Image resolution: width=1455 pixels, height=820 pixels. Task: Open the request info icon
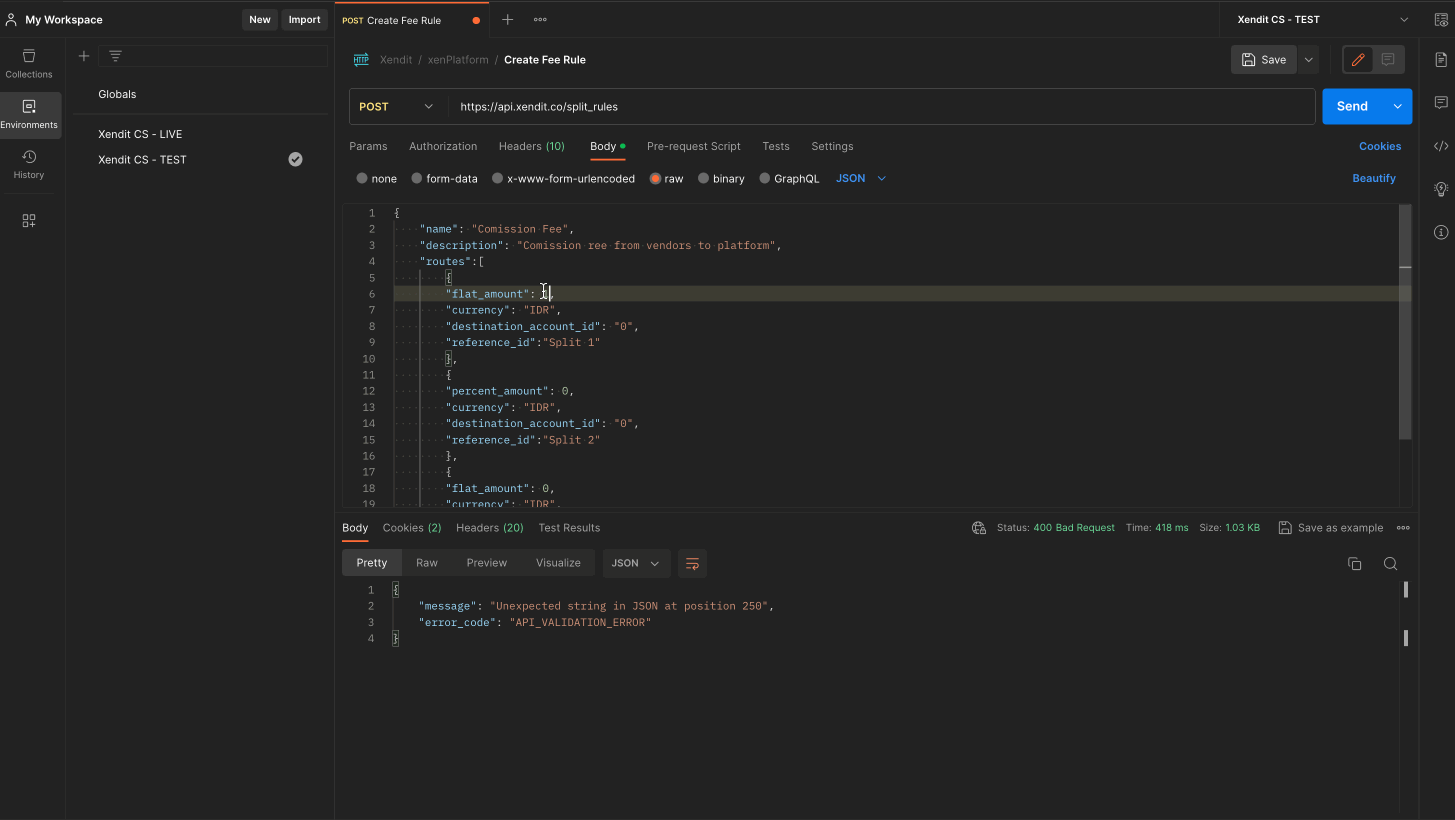(x=1441, y=232)
